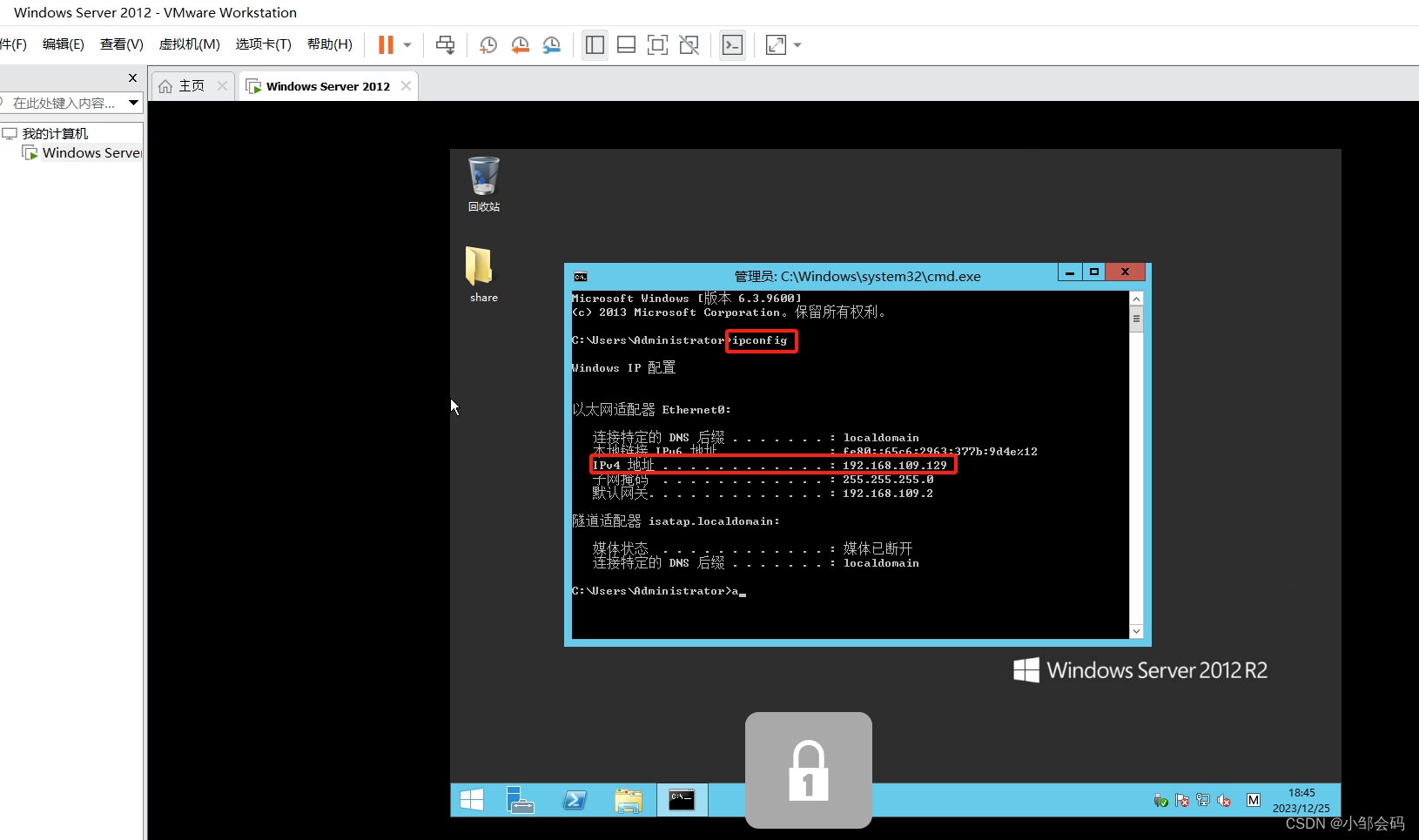
Task: Close the library side panel
Action: [132, 77]
